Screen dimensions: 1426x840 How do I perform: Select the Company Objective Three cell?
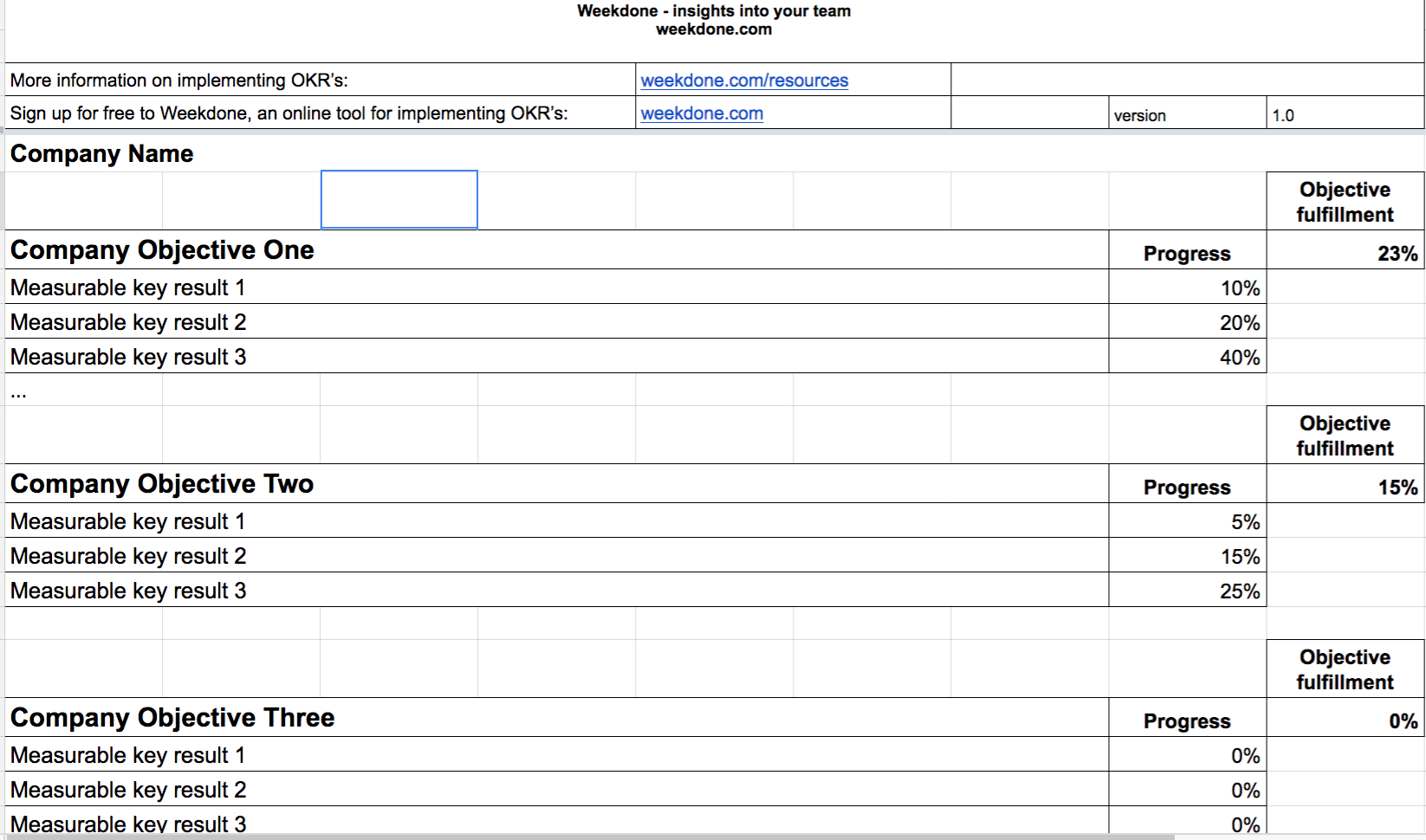pos(171,718)
